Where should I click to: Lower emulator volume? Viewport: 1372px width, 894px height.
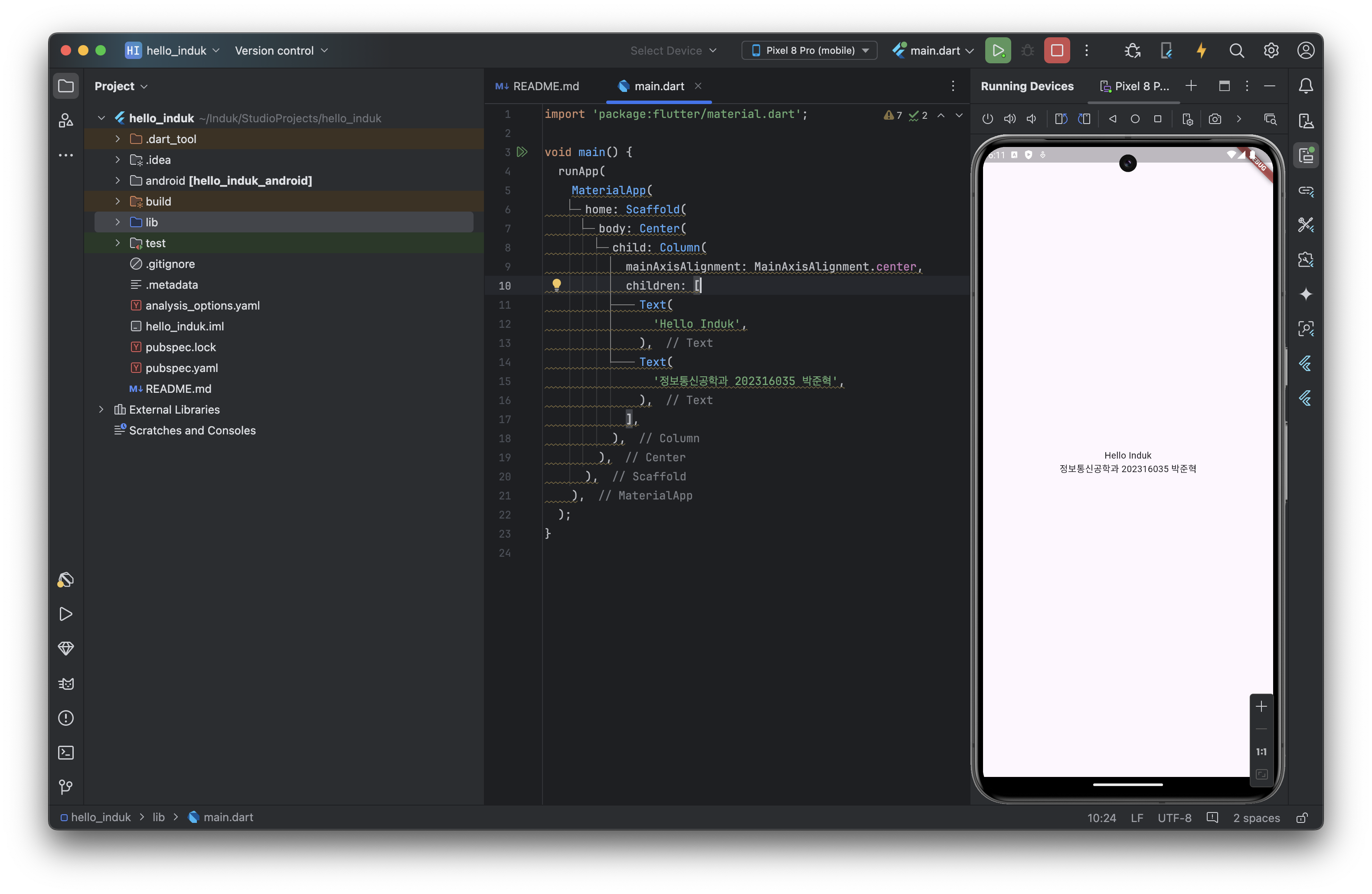(x=1031, y=119)
